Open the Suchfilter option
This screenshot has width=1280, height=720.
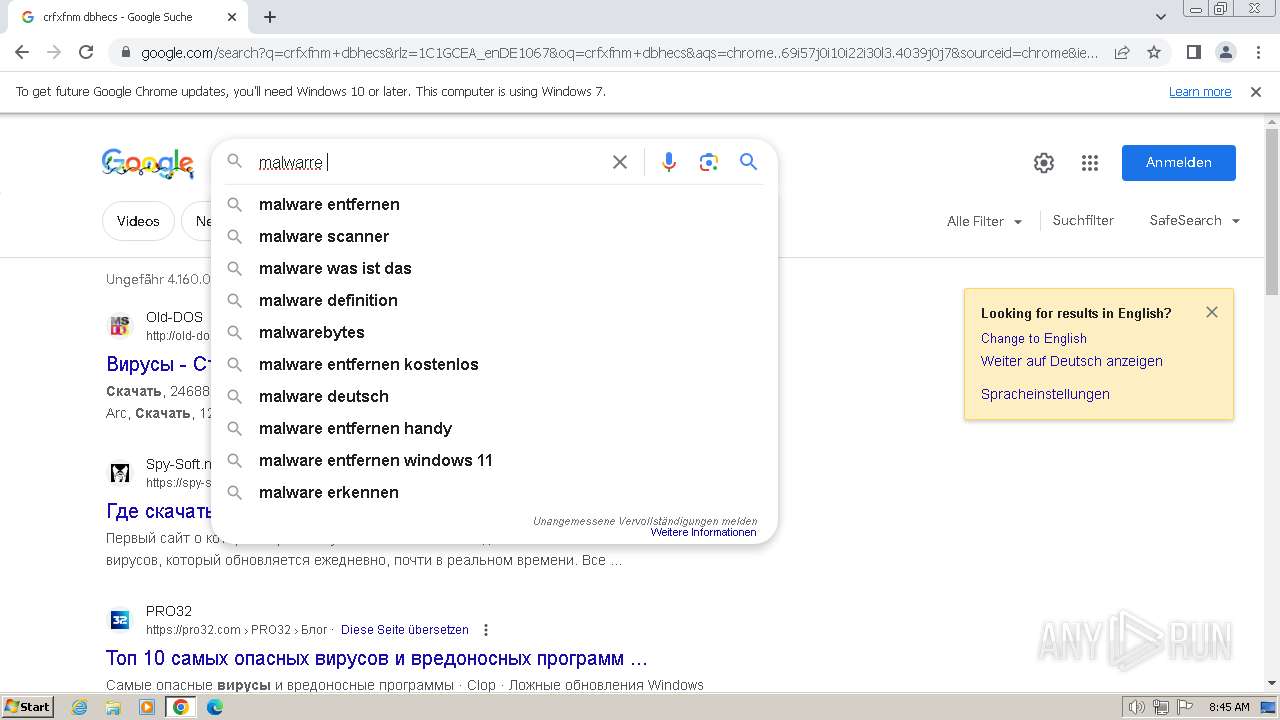point(1083,221)
